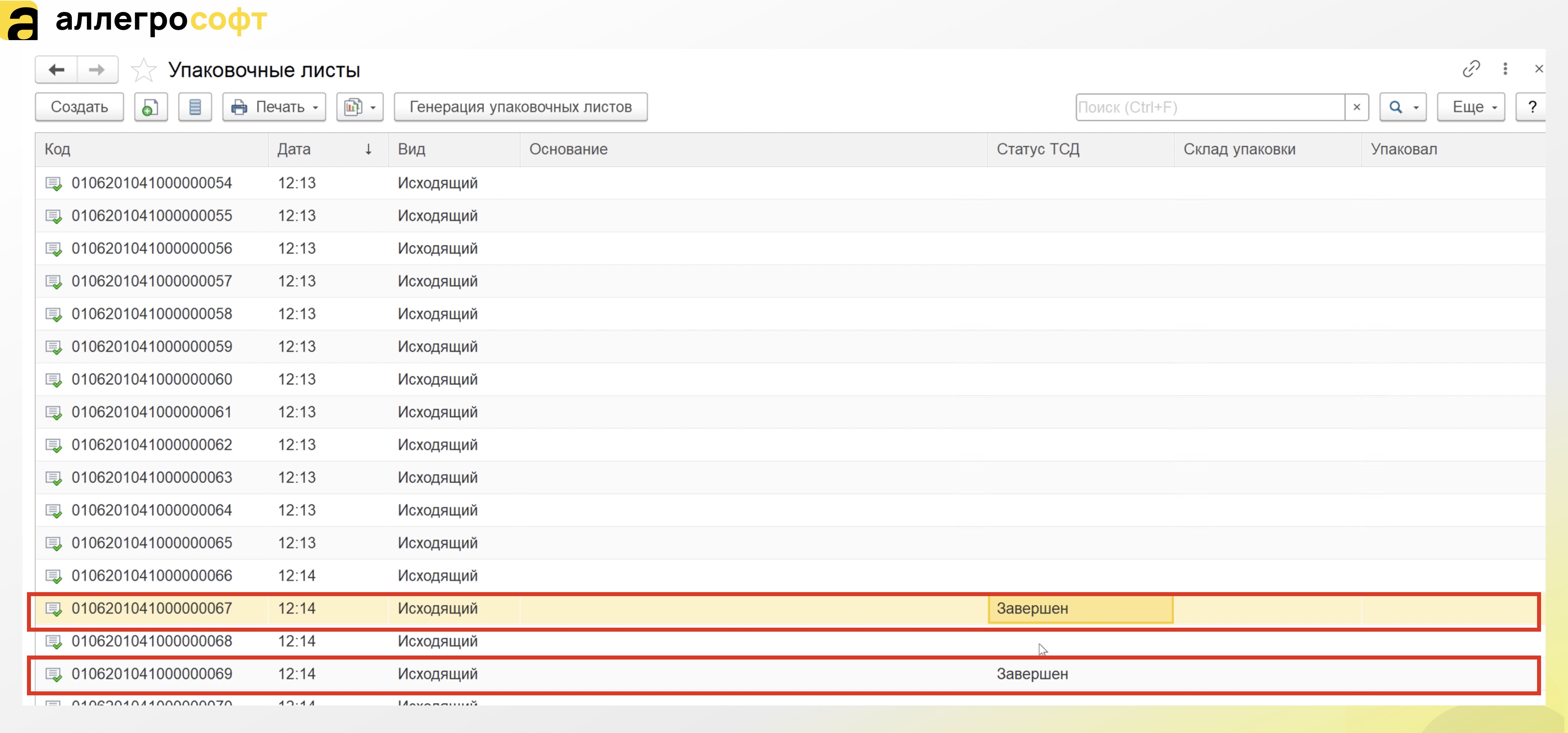Open the reports icon dropdown
The width and height of the screenshot is (1568, 733).
coord(360,107)
